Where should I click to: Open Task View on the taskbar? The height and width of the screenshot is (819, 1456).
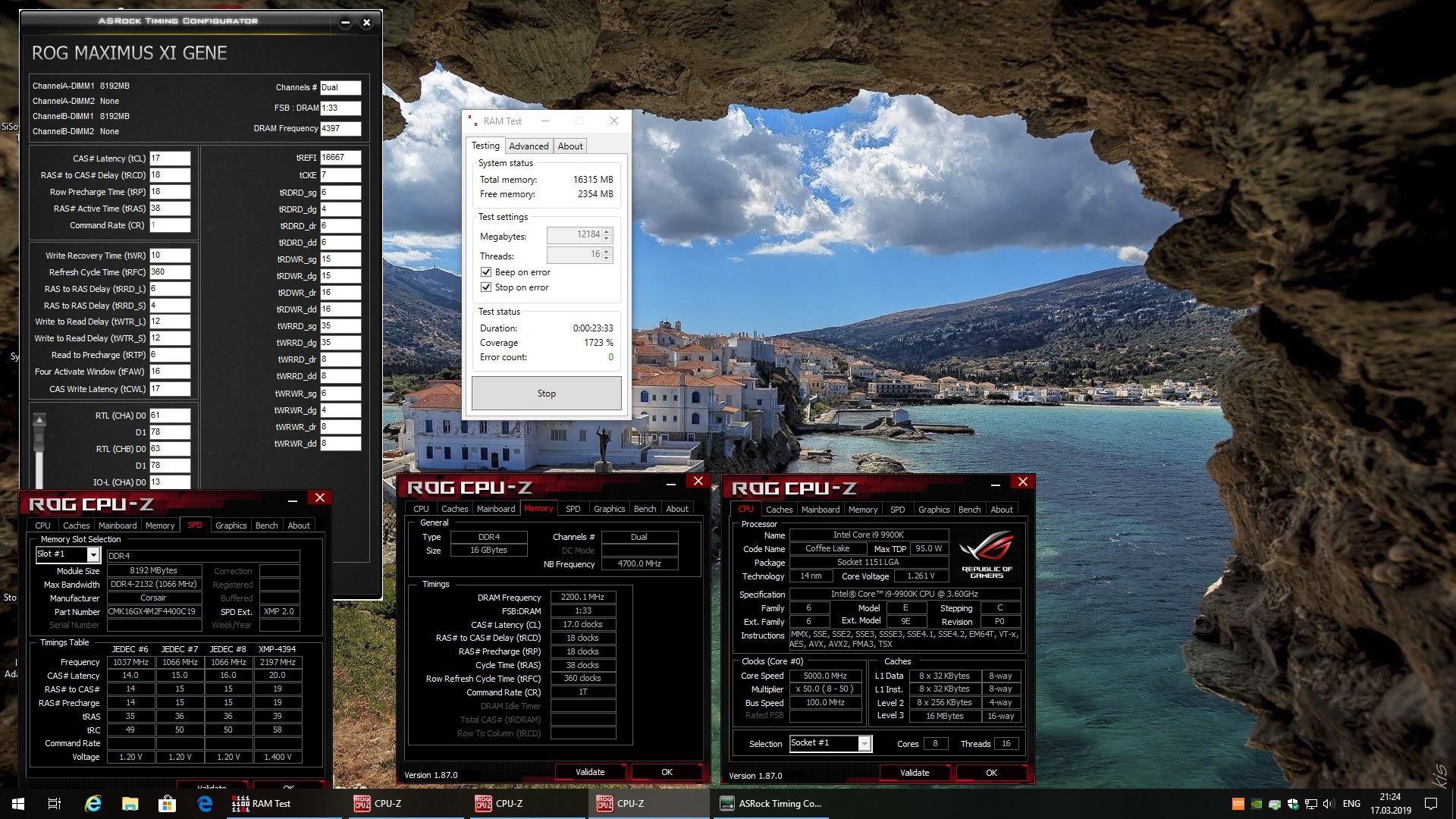point(55,804)
